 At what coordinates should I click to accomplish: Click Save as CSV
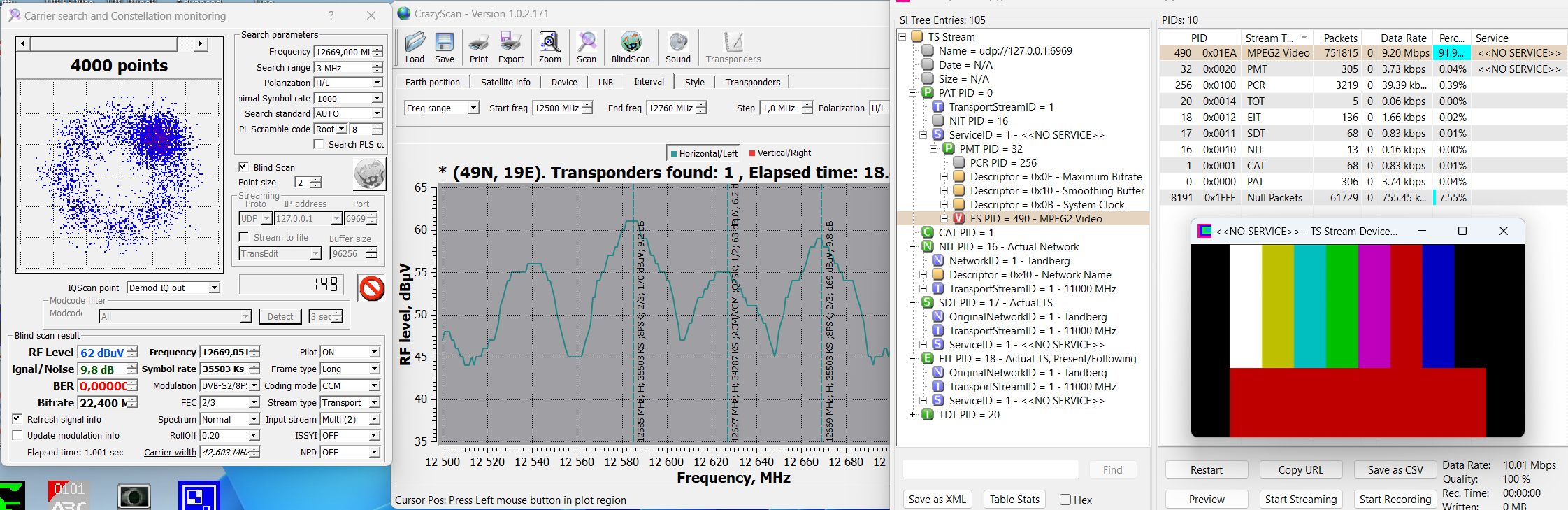point(1395,469)
